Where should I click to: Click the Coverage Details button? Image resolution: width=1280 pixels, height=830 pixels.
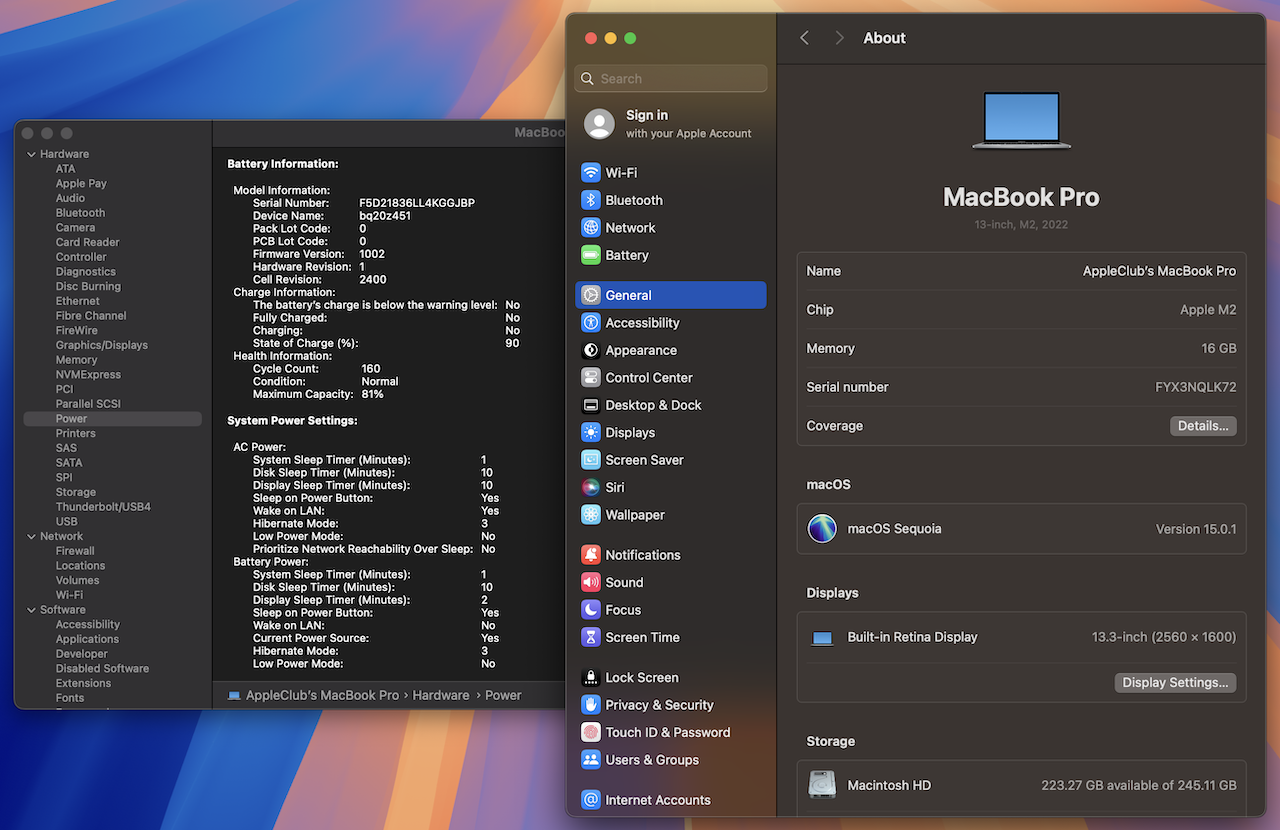1203,426
